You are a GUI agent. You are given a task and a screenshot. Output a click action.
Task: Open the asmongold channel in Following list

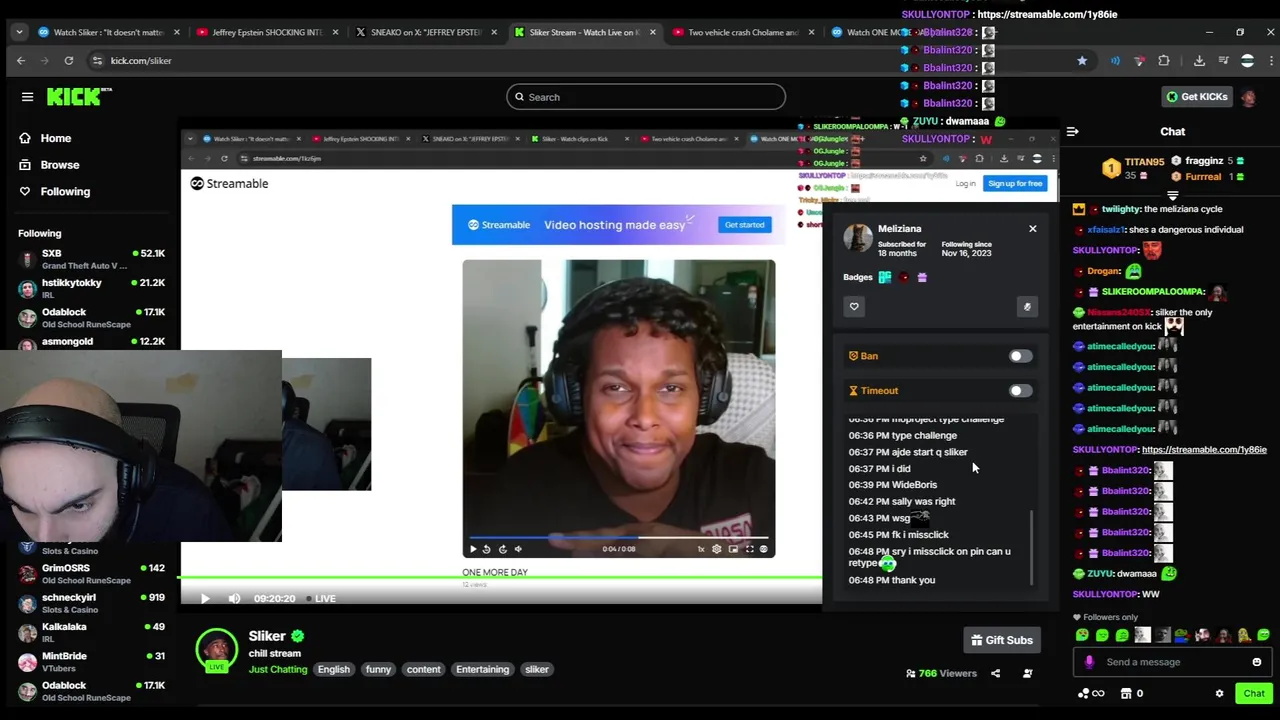[90, 342]
